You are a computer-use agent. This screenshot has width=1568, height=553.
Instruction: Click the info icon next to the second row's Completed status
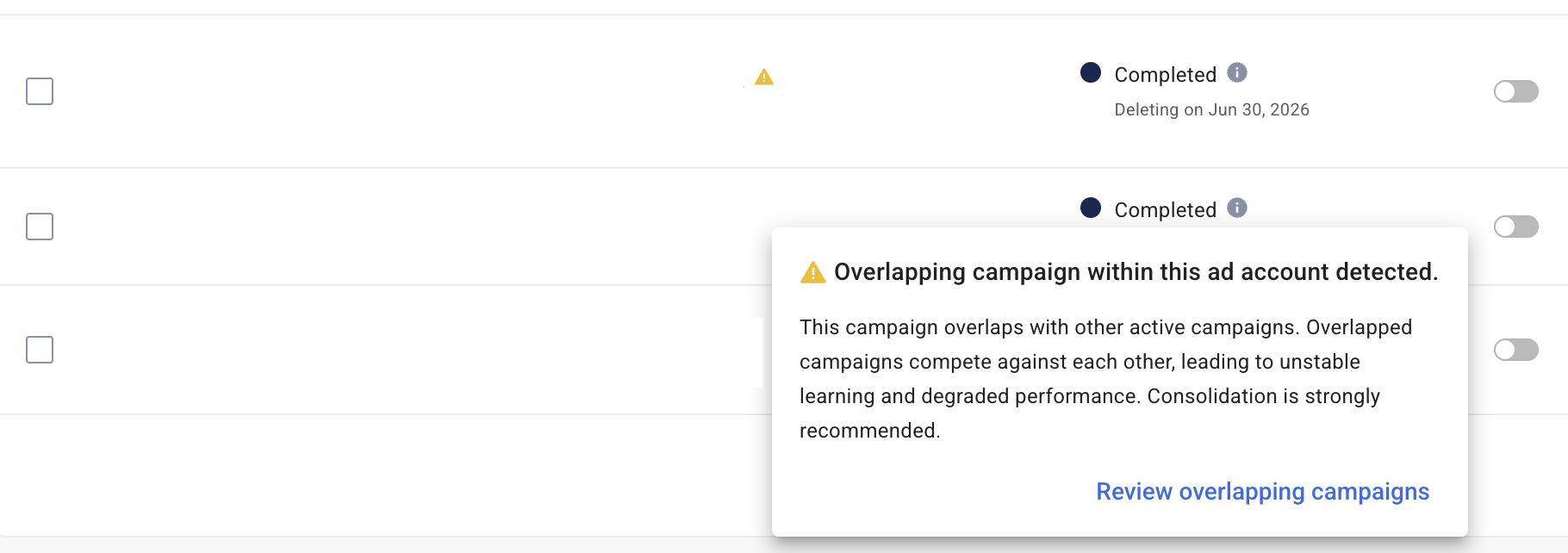pos(1237,208)
